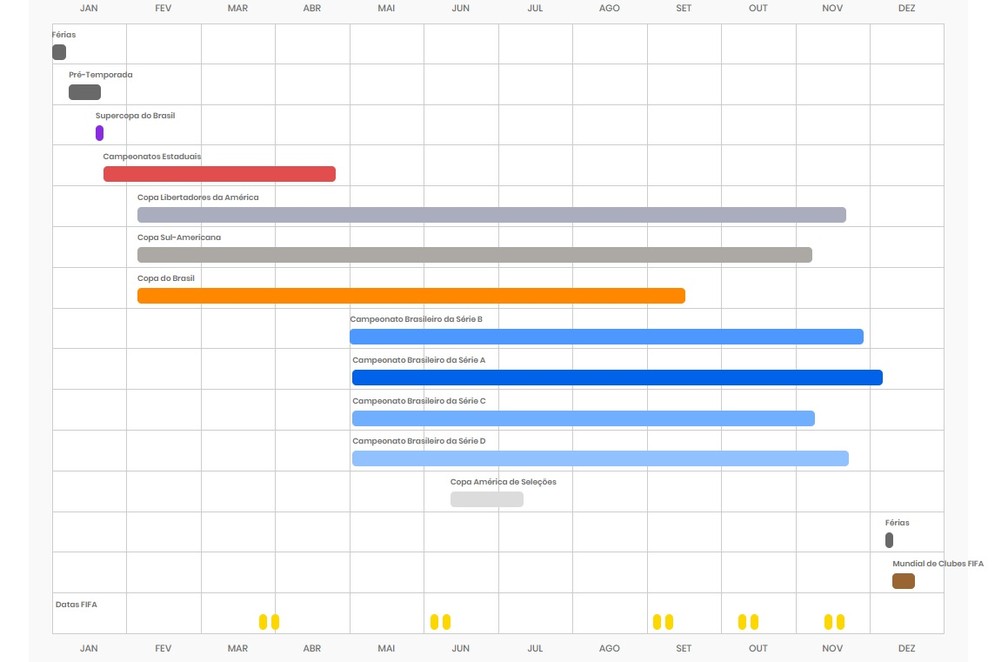This screenshot has width=1008, height=662.
Task: Click the light blue Série D bar
Action: (600, 459)
